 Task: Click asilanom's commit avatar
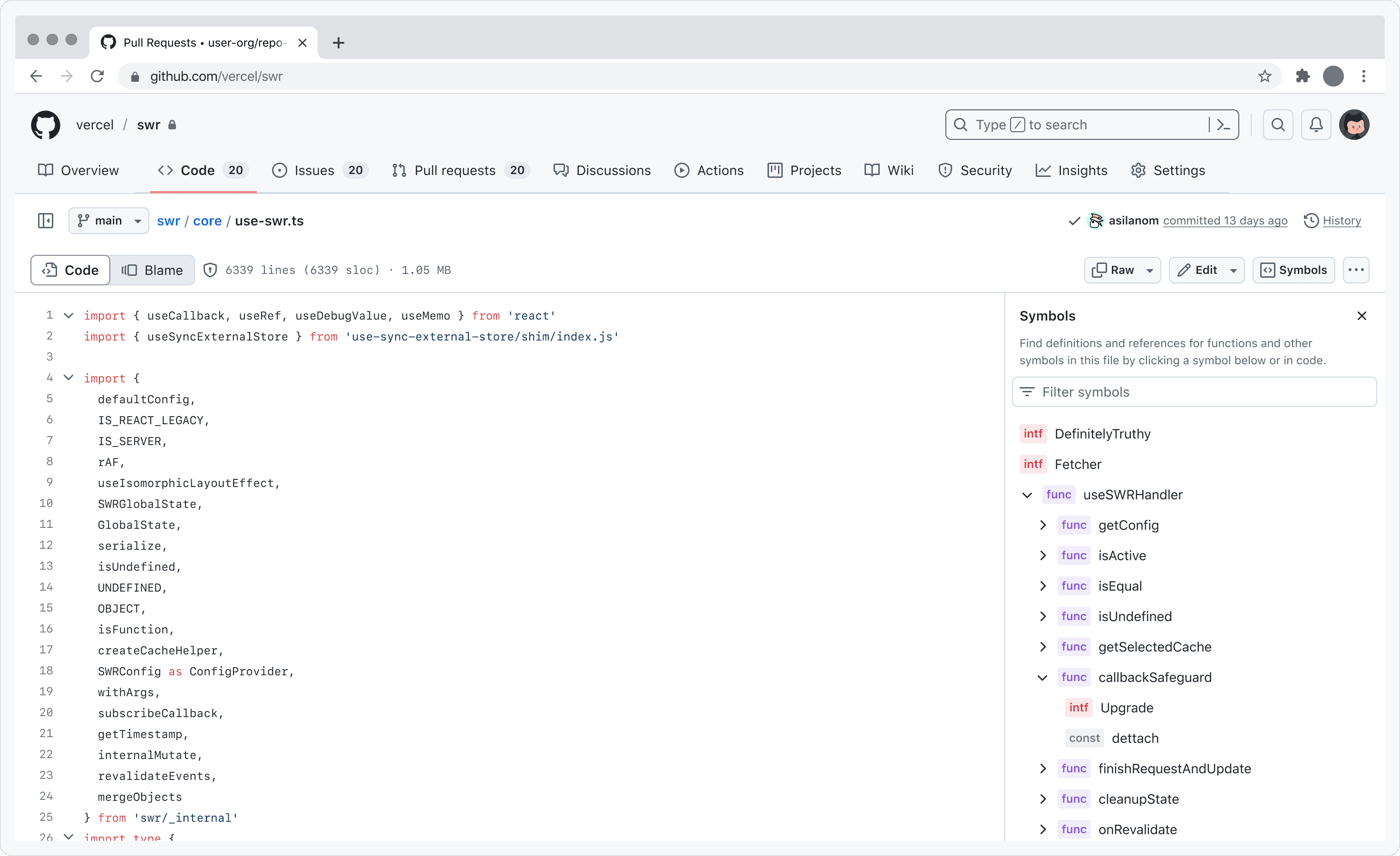[1096, 220]
